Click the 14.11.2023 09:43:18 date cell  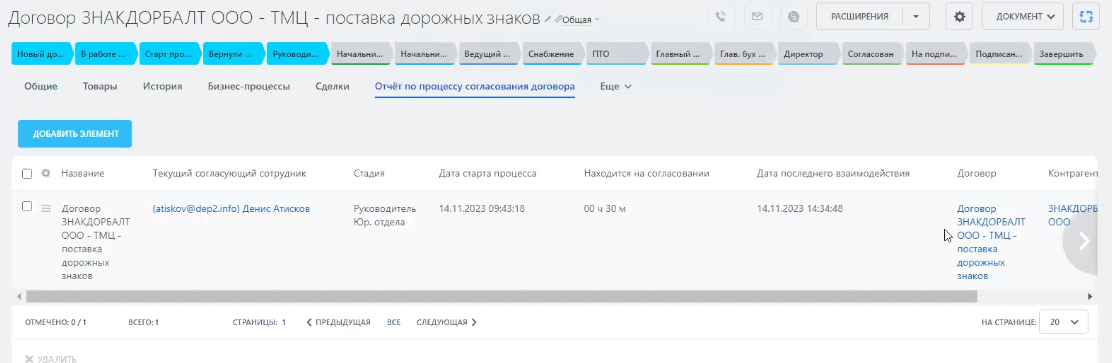pyautogui.click(x=482, y=208)
